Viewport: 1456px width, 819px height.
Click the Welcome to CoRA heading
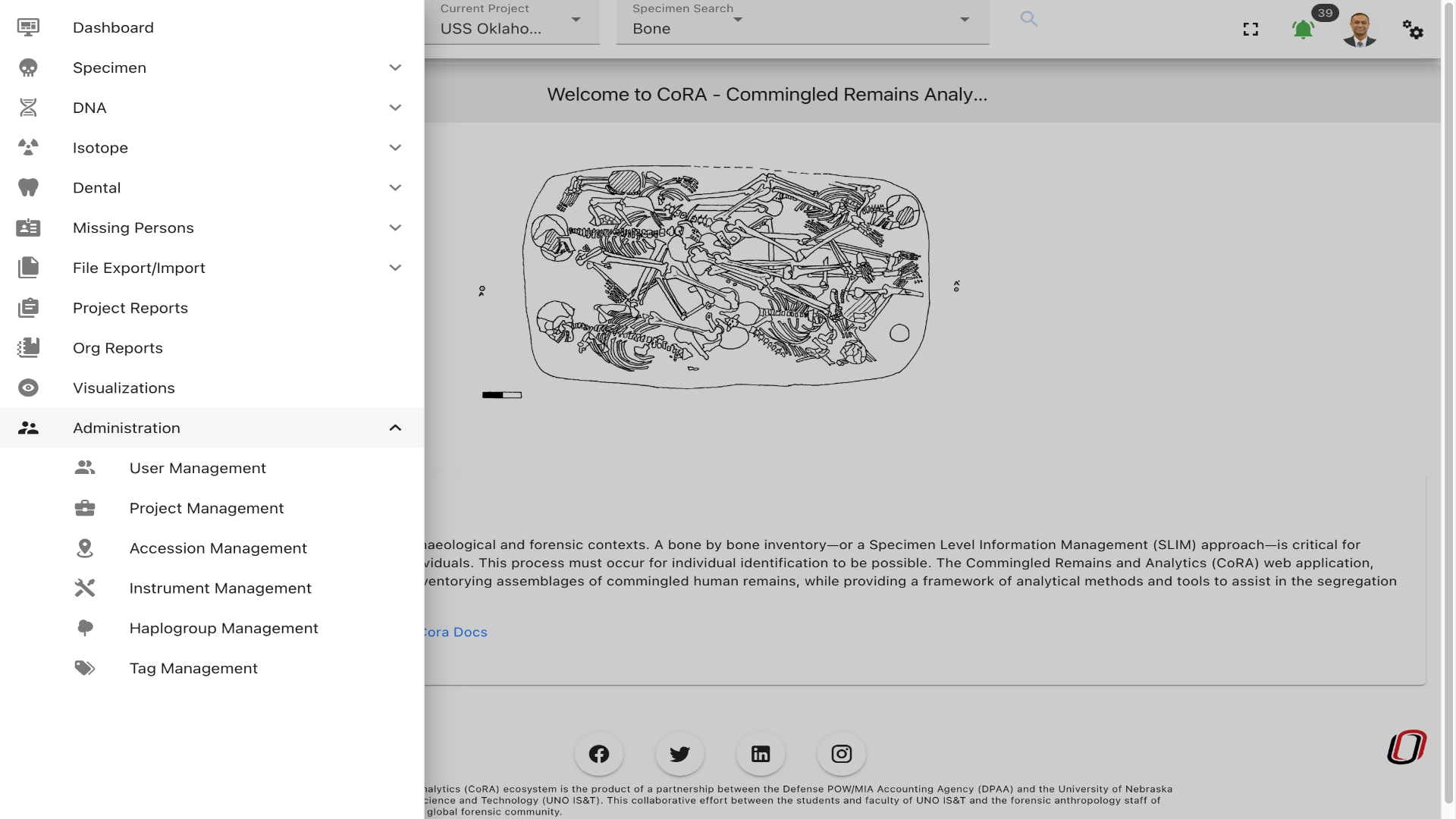[x=767, y=95]
